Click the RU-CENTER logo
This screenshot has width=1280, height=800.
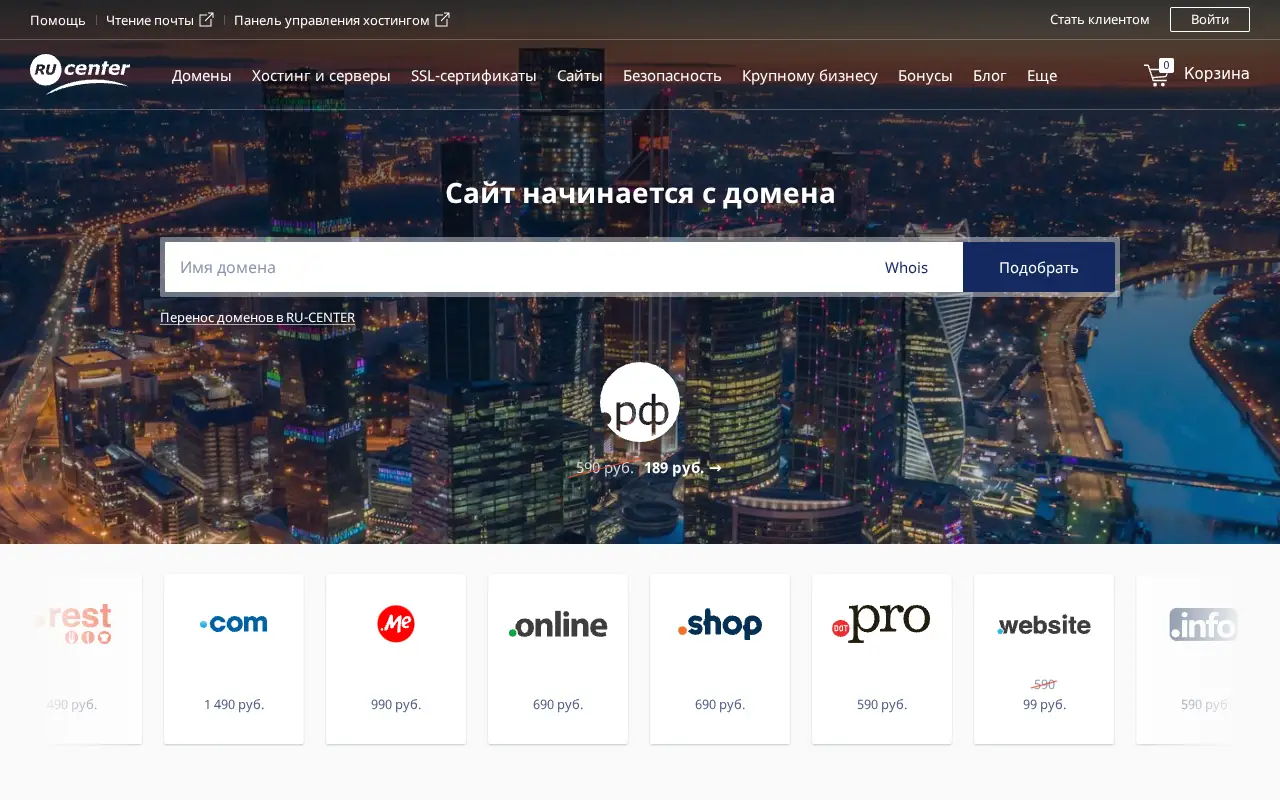click(x=80, y=74)
